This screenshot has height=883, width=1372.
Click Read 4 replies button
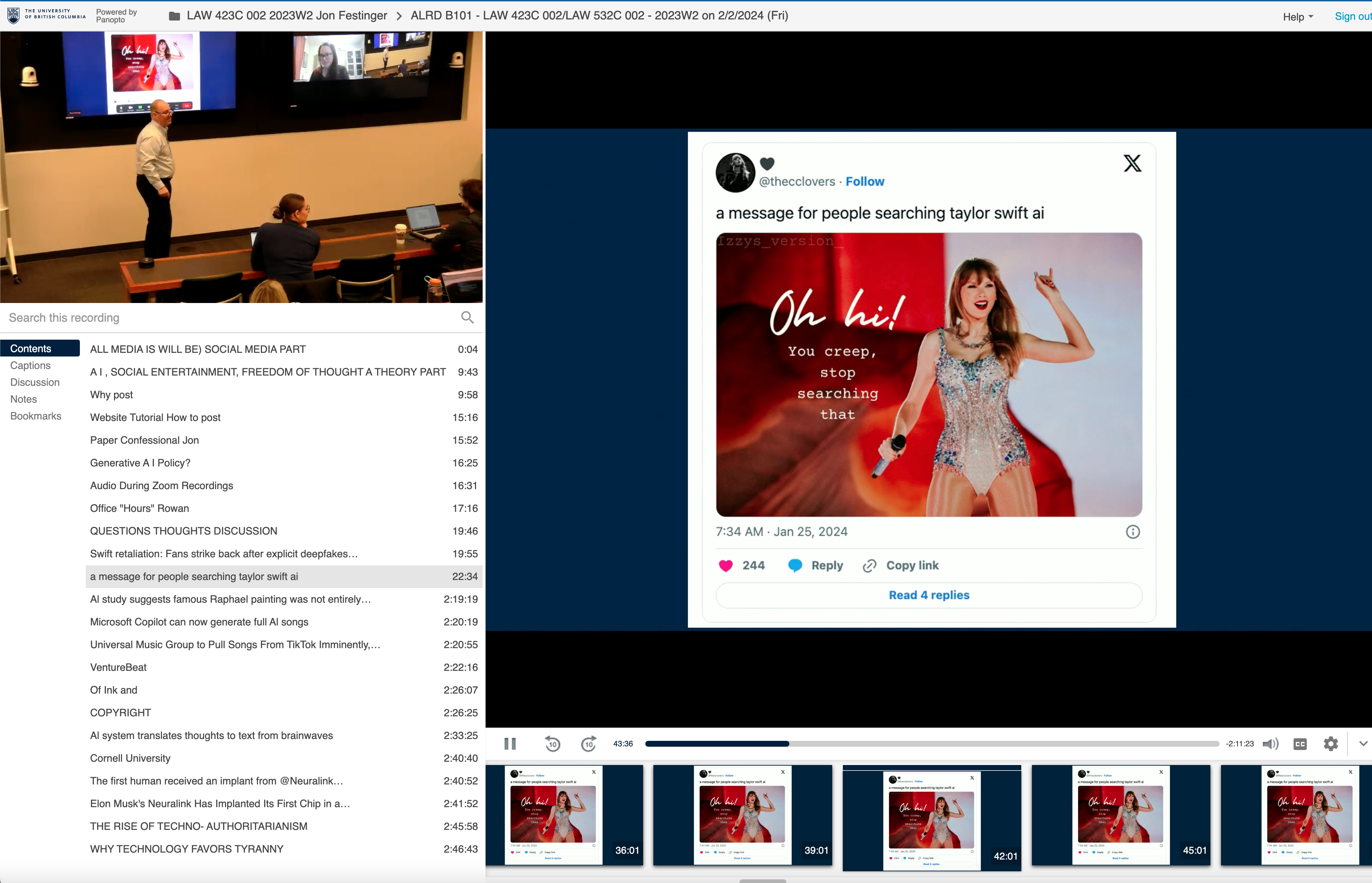point(929,595)
